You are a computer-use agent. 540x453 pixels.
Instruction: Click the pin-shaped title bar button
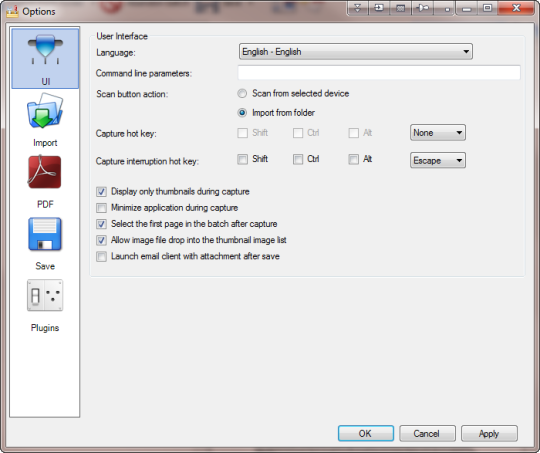click(x=423, y=8)
